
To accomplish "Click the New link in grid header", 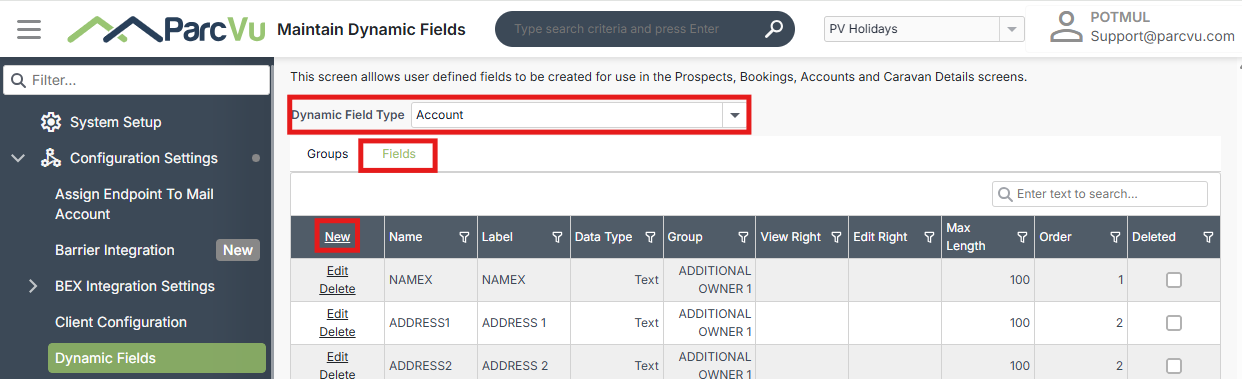I will point(337,237).
